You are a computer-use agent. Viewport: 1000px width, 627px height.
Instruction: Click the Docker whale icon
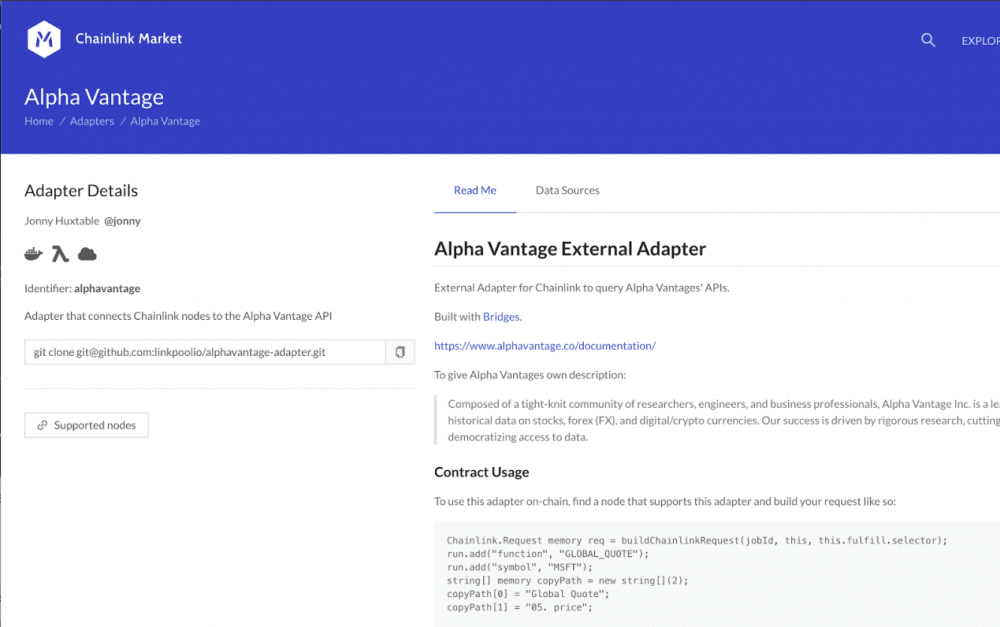click(34, 254)
